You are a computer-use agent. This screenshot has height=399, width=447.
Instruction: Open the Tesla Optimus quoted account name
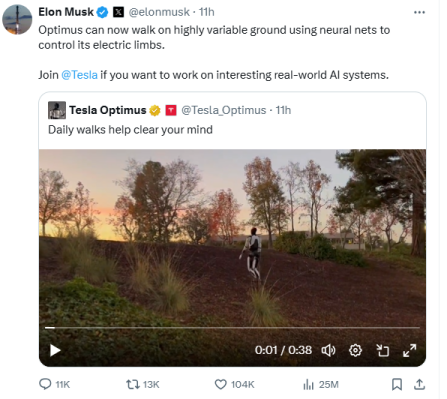(x=108, y=110)
